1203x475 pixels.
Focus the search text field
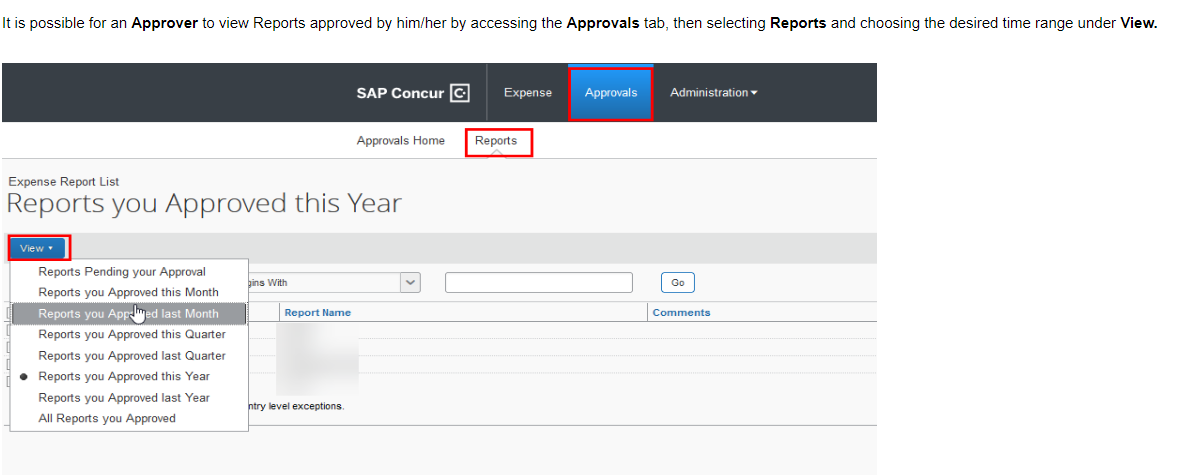point(538,283)
